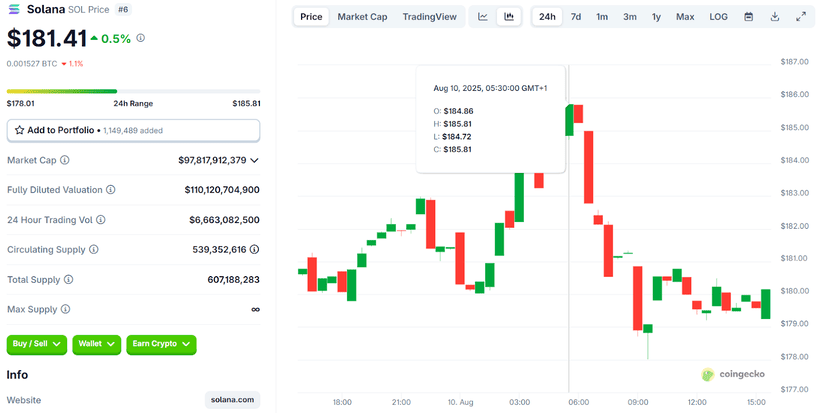
Task: Open 24 Hour Trading Vol info icon
Action: [100, 219]
